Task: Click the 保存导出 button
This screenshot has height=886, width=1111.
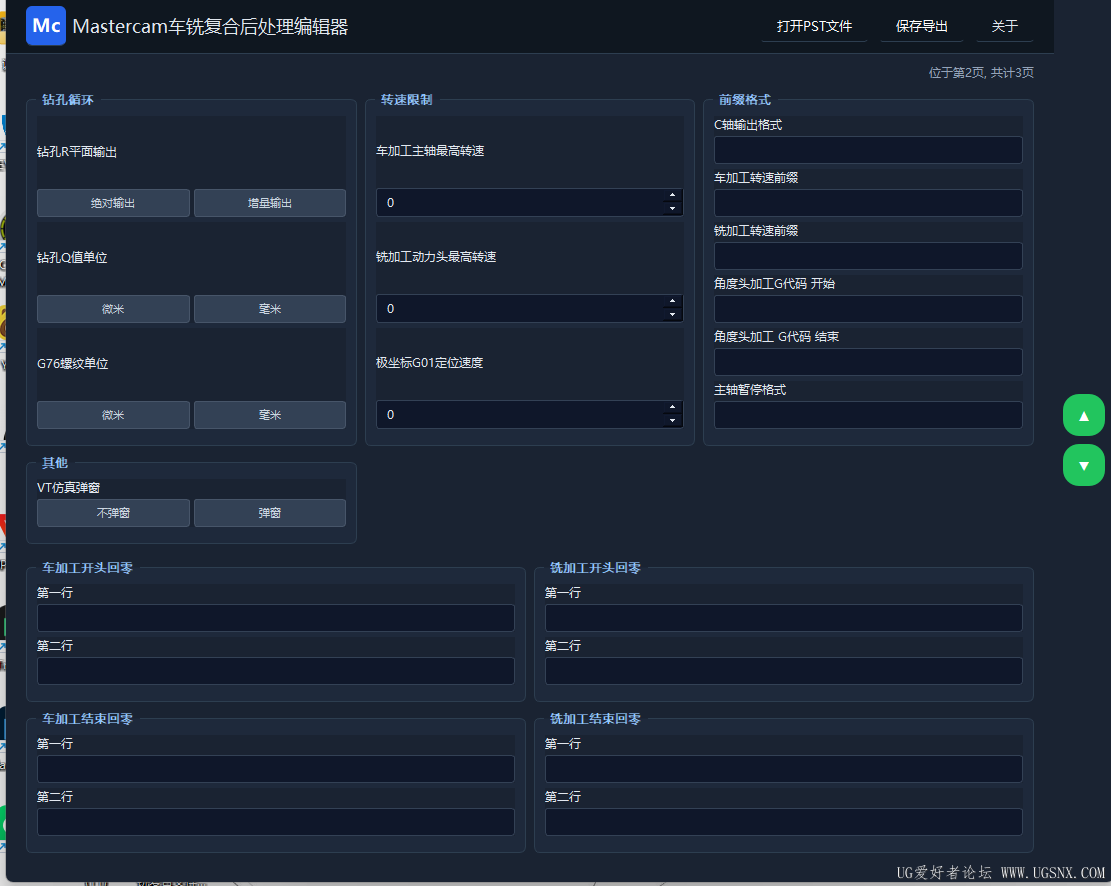Action: pyautogui.click(x=921, y=26)
